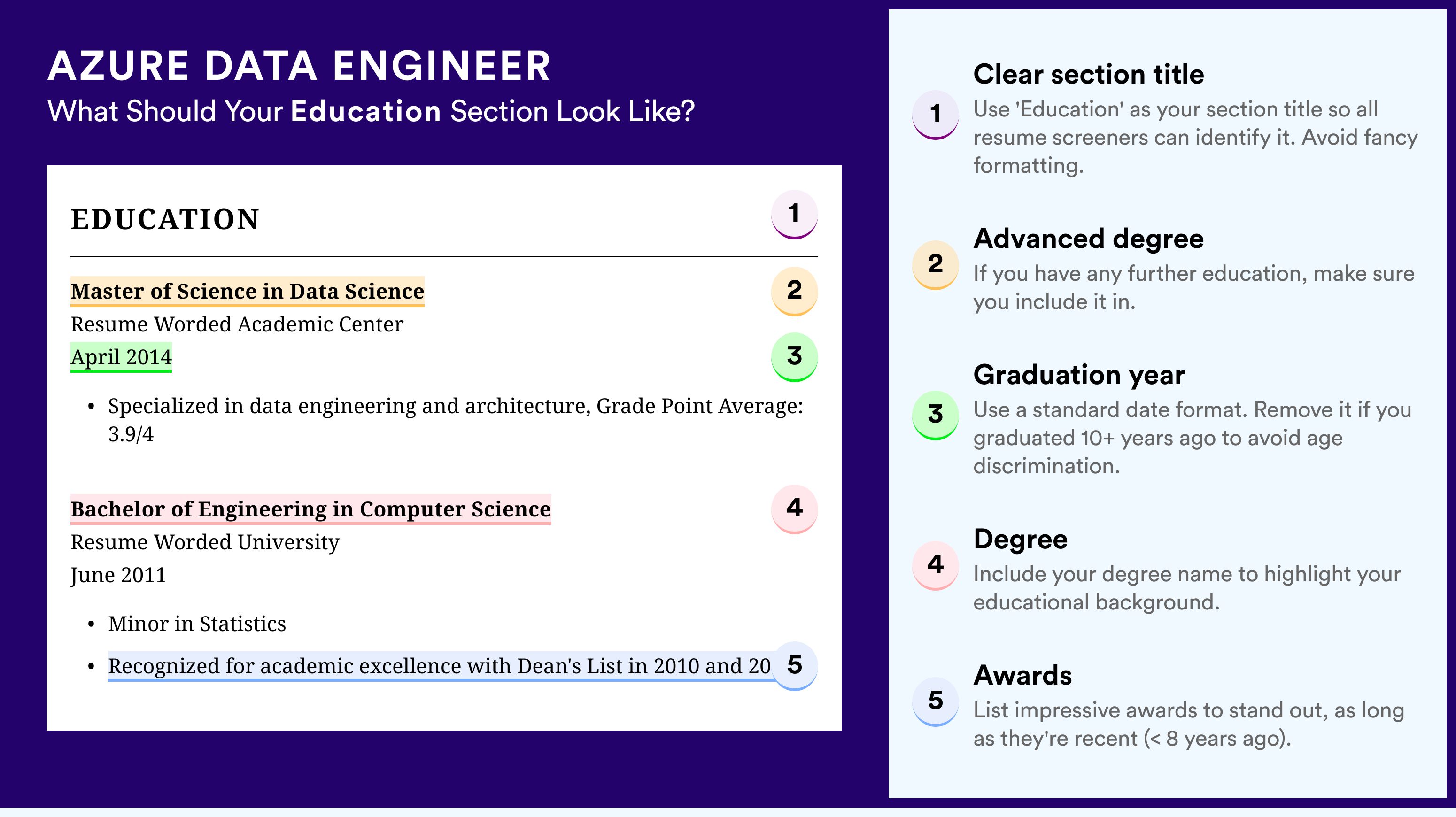
Task: Click badge 4 beside the 'Degree' tip
Action: point(936,565)
